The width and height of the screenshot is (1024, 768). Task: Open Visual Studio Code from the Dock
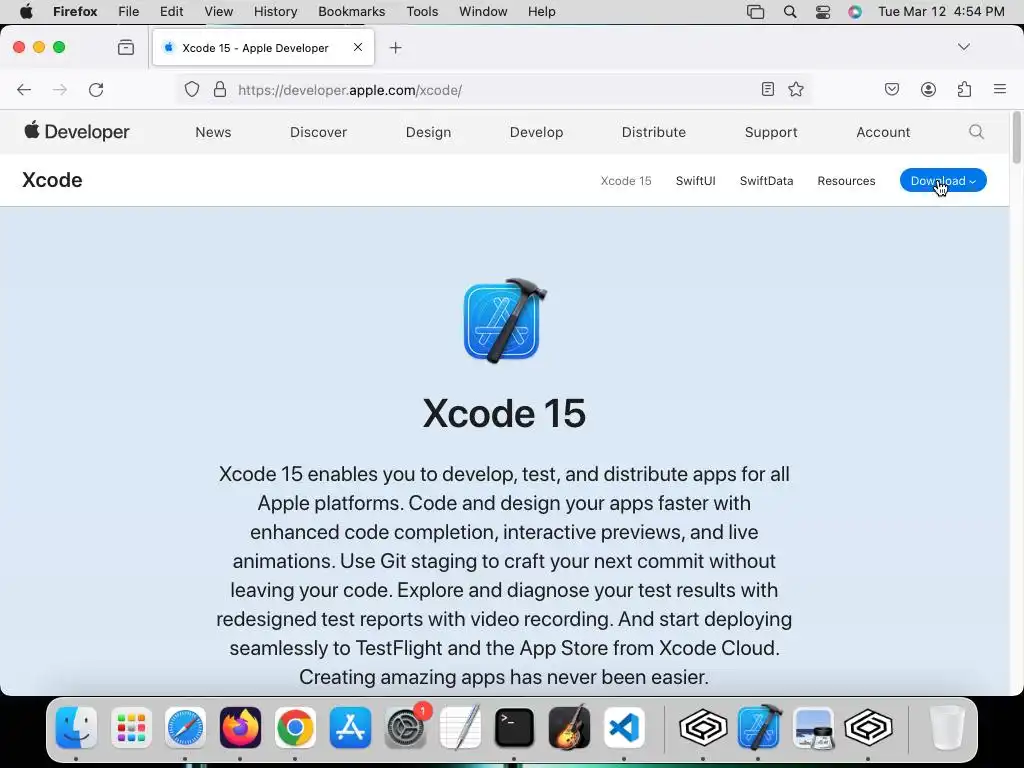tap(624, 728)
